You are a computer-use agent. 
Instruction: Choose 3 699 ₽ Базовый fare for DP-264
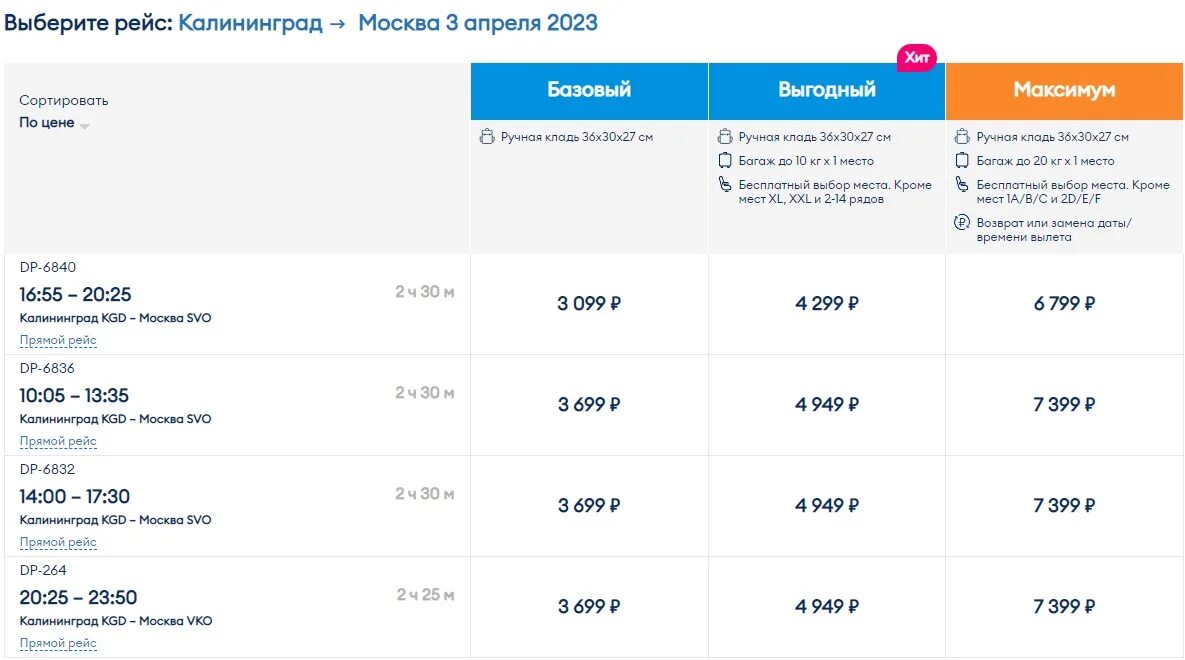[x=589, y=607]
